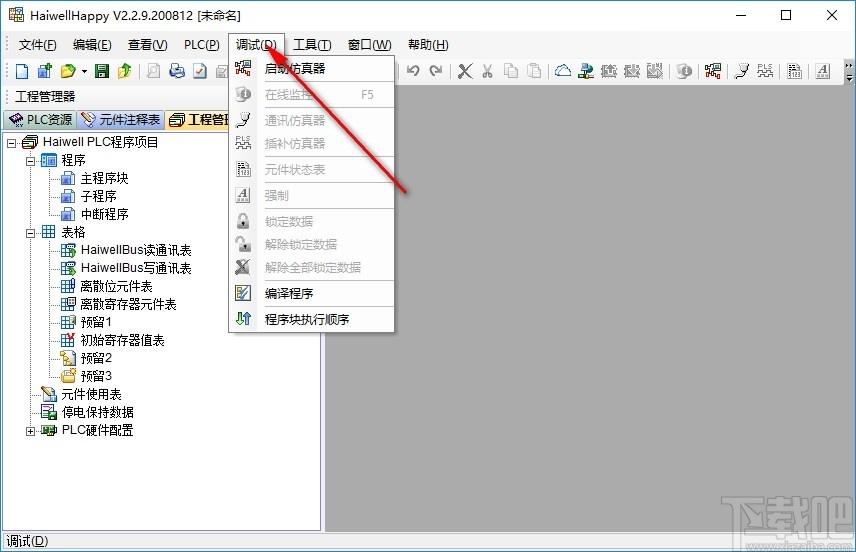Close the 调试(D) menu
This screenshot has height=552, width=856.
click(256, 45)
